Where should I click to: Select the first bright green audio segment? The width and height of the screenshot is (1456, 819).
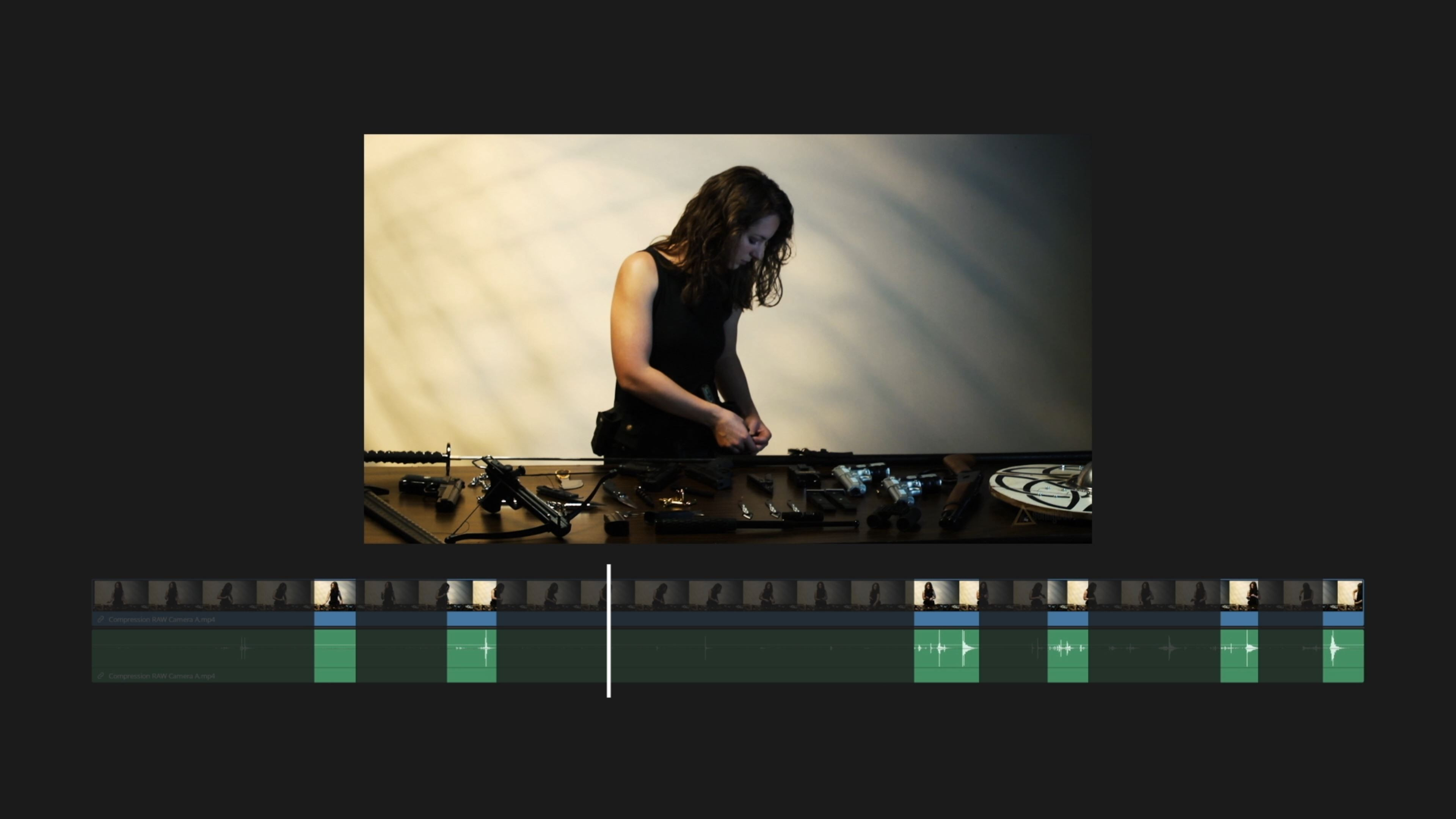[334, 656]
